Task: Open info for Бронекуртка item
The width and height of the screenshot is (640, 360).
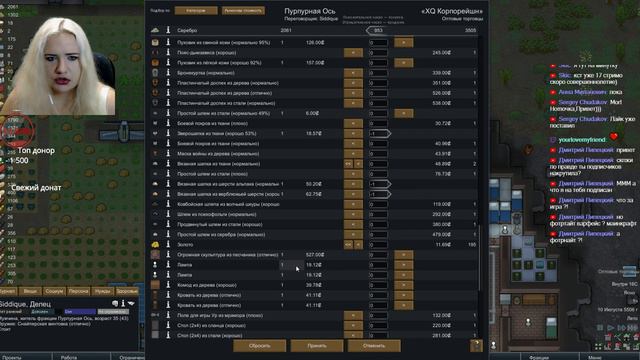Action: click(x=168, y=73)
